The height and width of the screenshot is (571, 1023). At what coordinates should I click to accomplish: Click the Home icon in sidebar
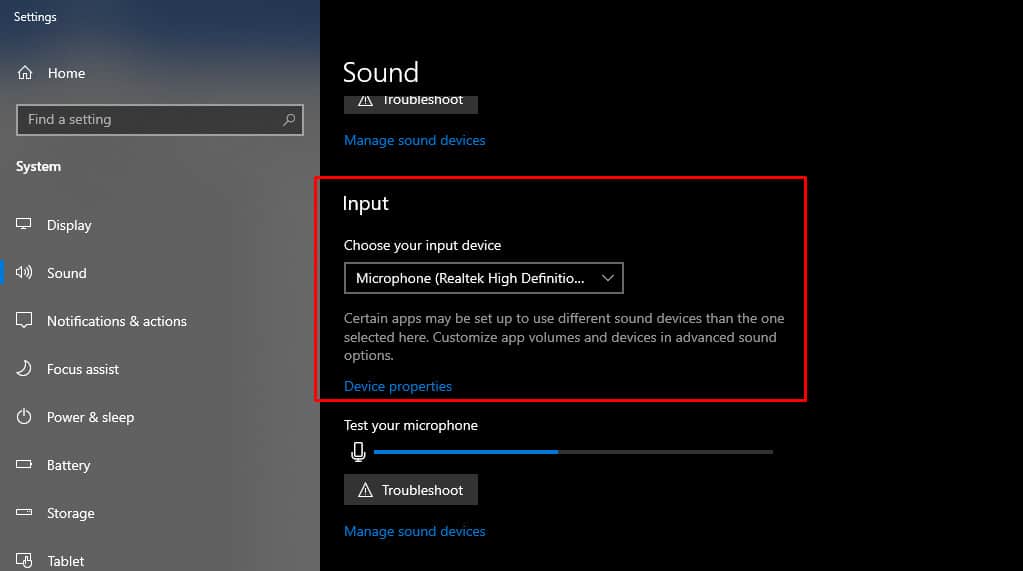[25, 72]
